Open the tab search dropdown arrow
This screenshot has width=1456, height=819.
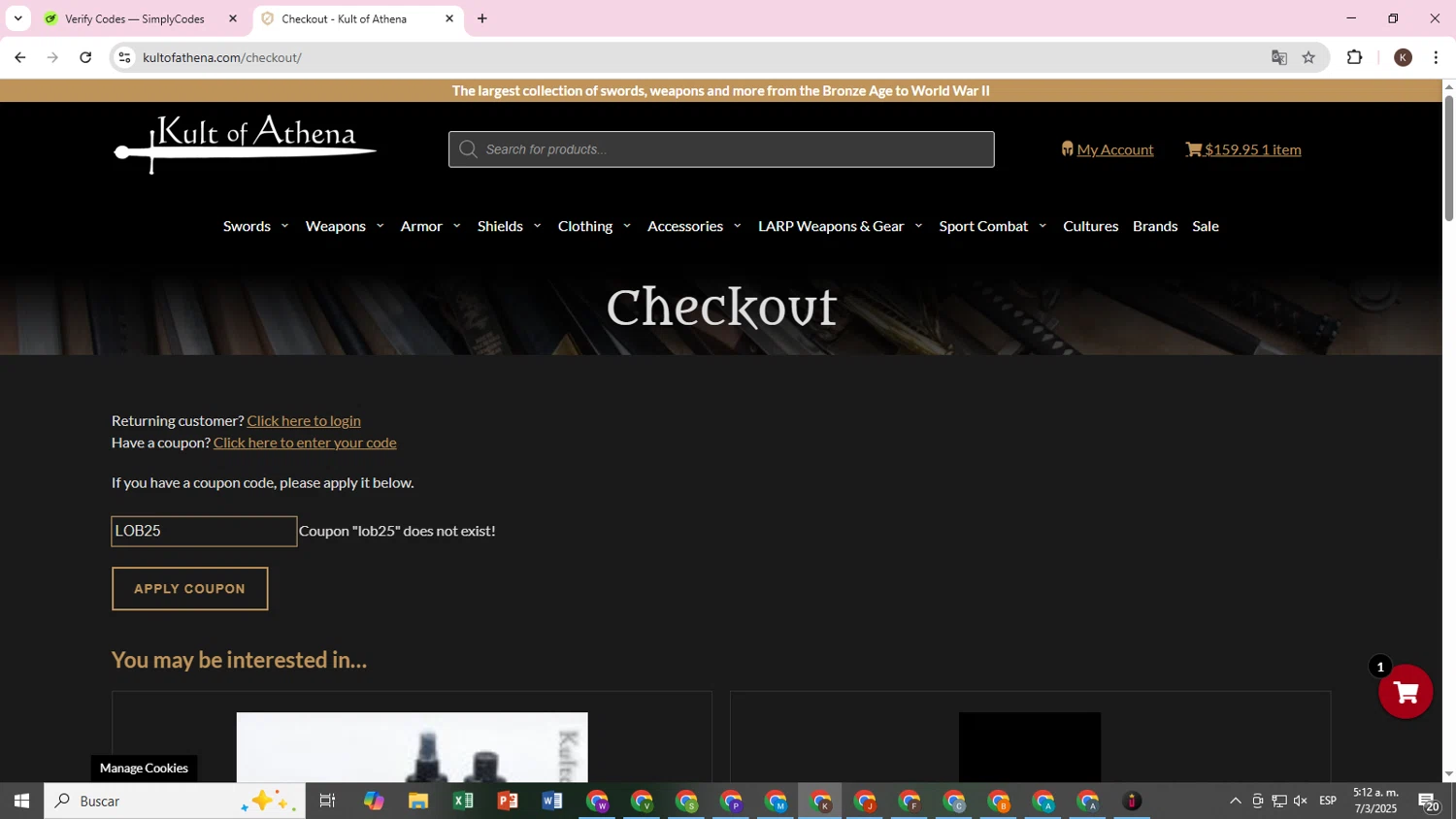17,18
